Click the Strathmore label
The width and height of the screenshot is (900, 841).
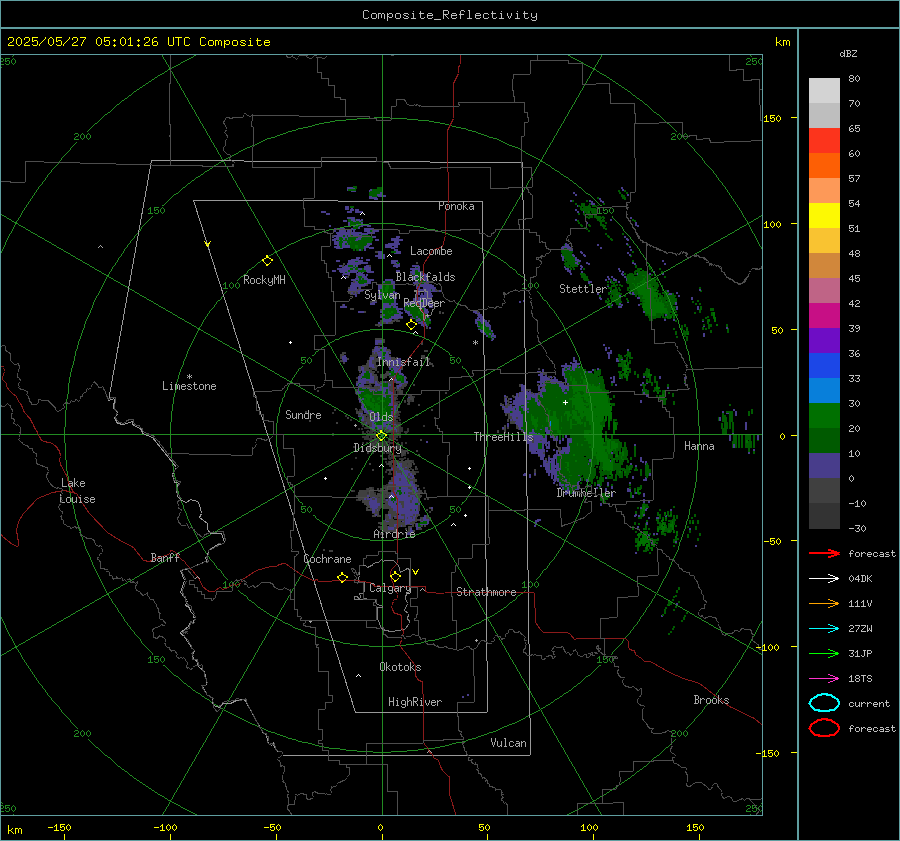pos(486,592)
